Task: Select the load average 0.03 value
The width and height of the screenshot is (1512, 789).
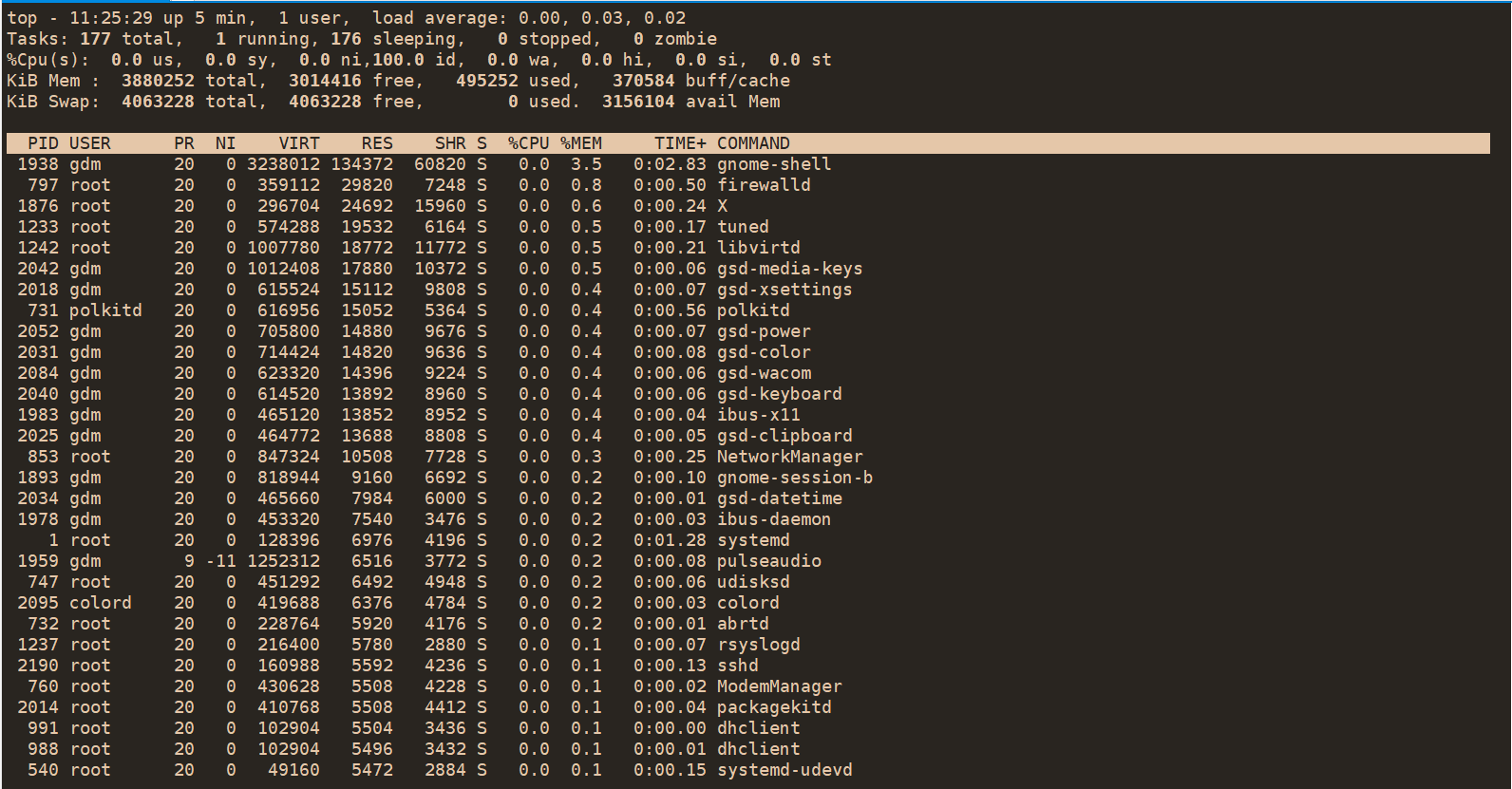Action: pos(602,18)
